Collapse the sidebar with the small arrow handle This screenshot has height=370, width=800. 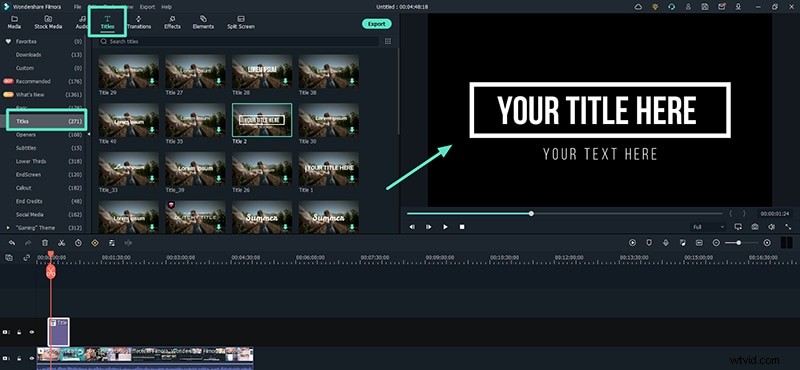click(x=89, y=134)
